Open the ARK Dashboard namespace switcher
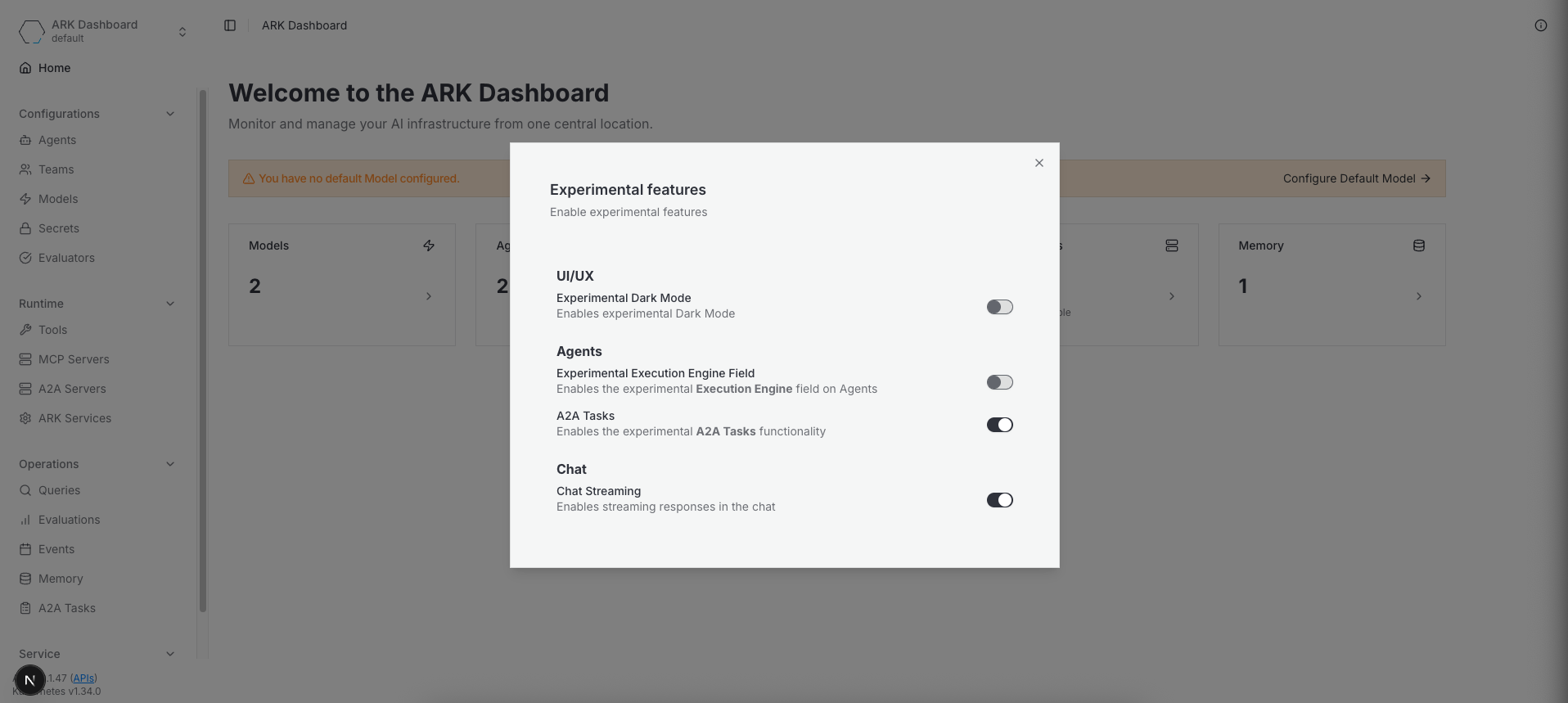 pos(103,31)
